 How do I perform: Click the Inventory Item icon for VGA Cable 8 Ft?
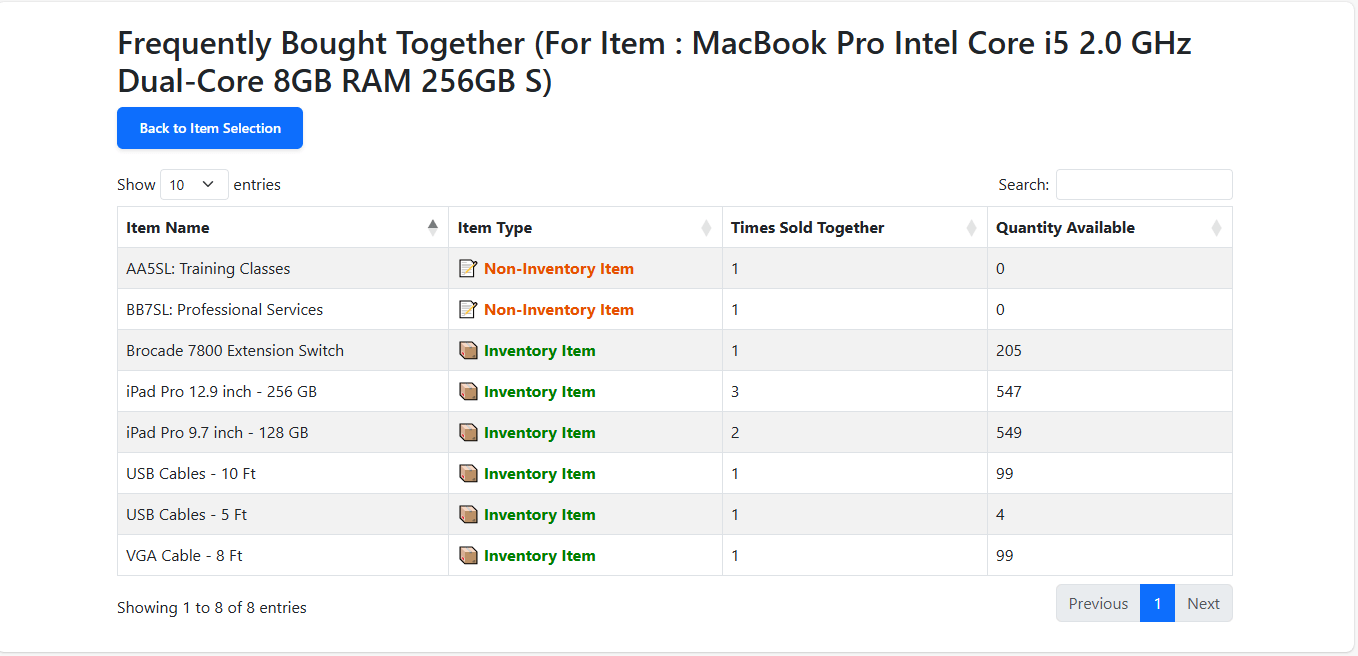[469, 555]
